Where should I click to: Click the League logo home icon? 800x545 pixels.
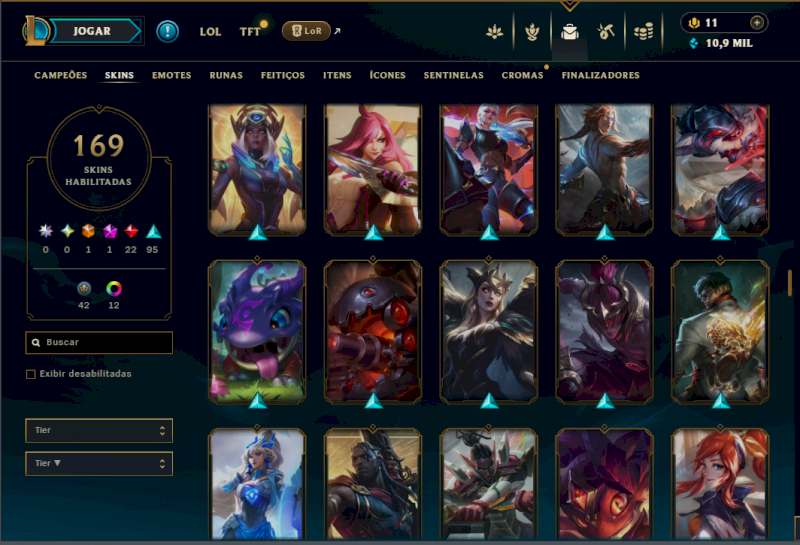pos(35,31)
